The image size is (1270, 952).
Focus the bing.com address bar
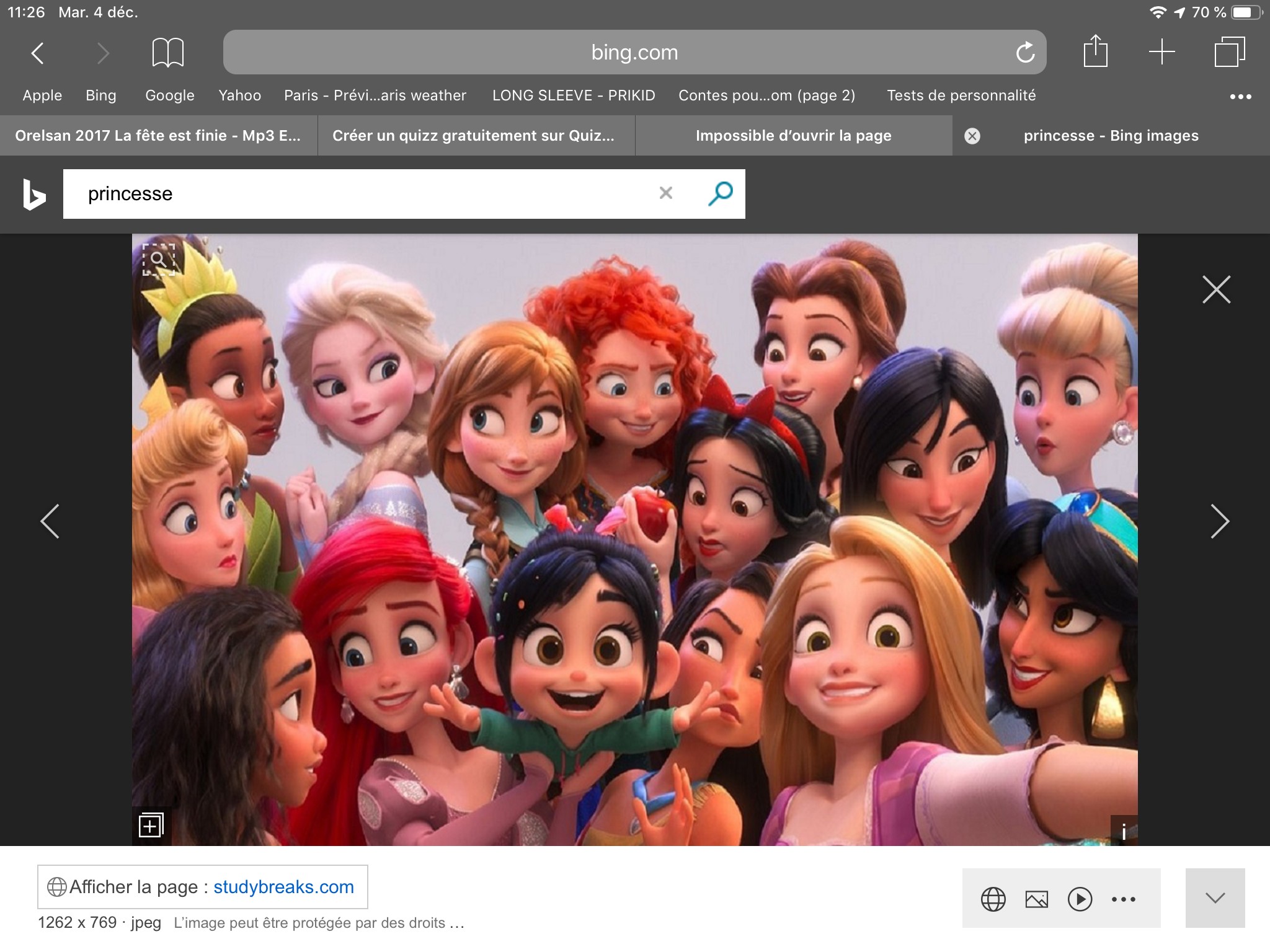point(634,52)
